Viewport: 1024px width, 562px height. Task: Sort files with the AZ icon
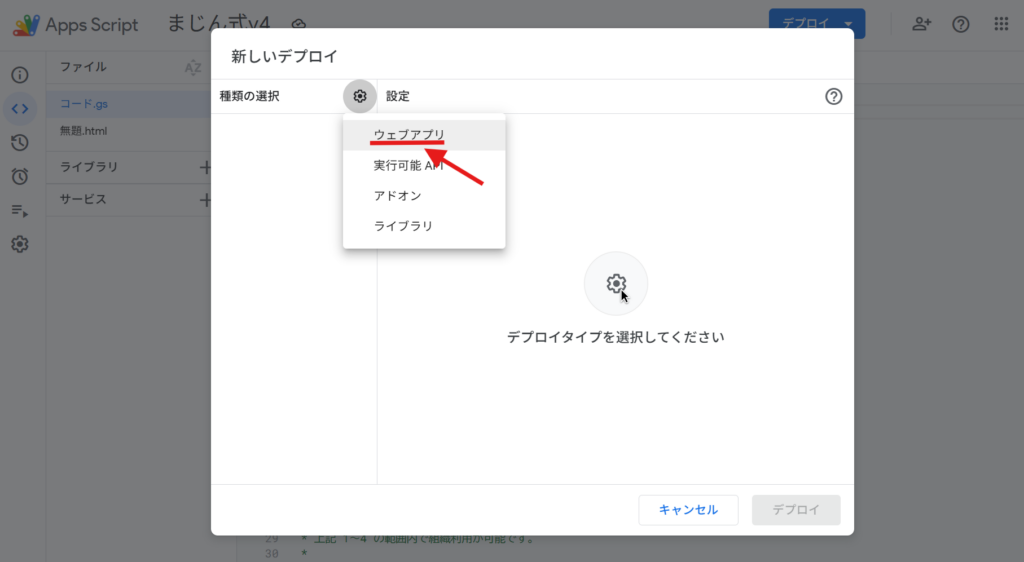click(193, 67)
